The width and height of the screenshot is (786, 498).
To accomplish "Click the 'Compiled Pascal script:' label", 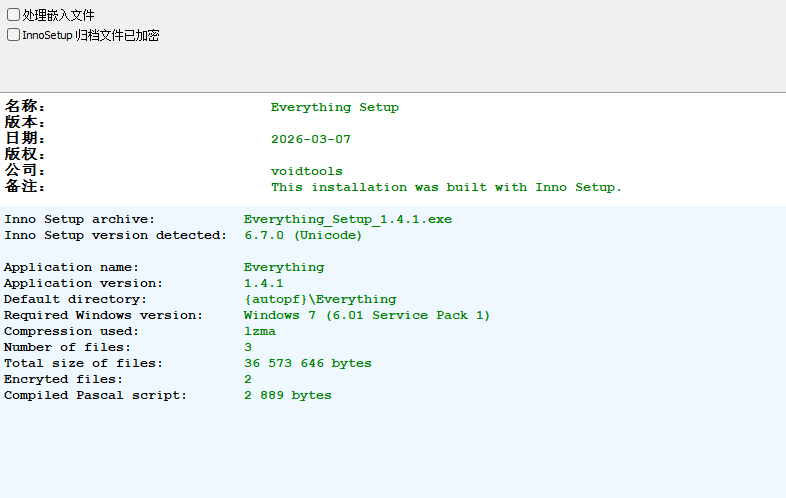I will point(95,396).
